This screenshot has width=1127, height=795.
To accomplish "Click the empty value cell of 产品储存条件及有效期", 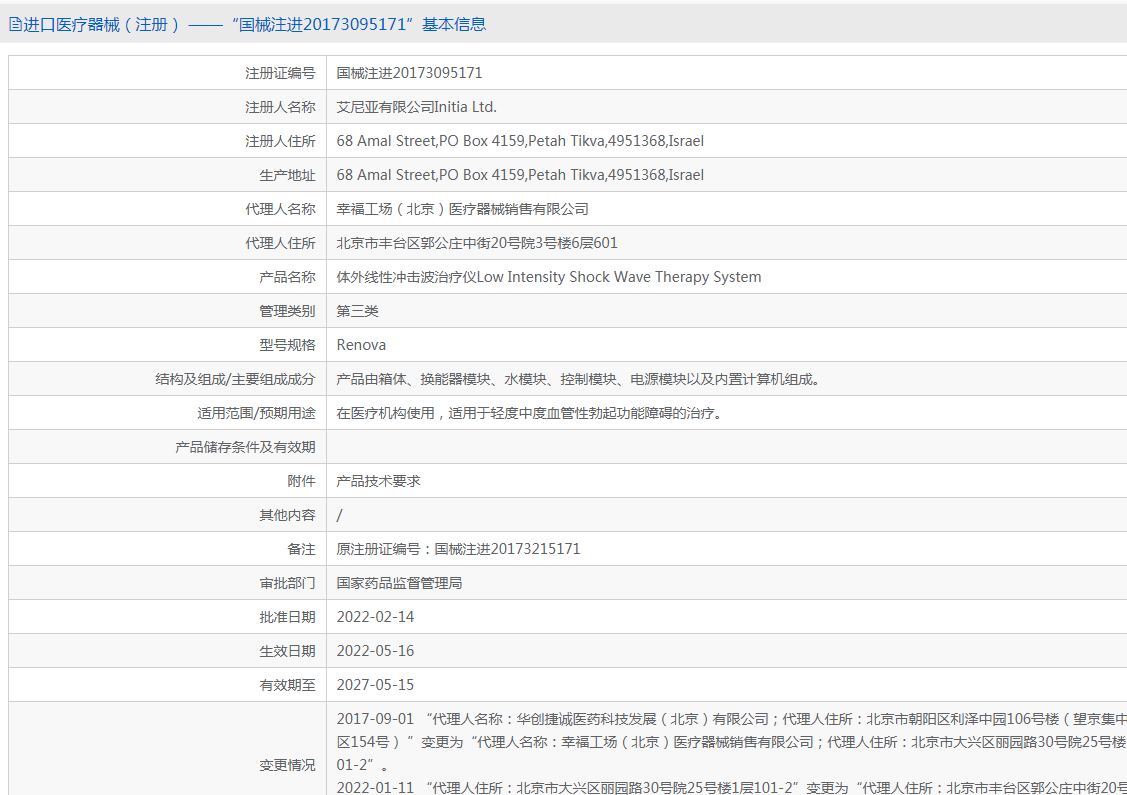I will point(727,447).
